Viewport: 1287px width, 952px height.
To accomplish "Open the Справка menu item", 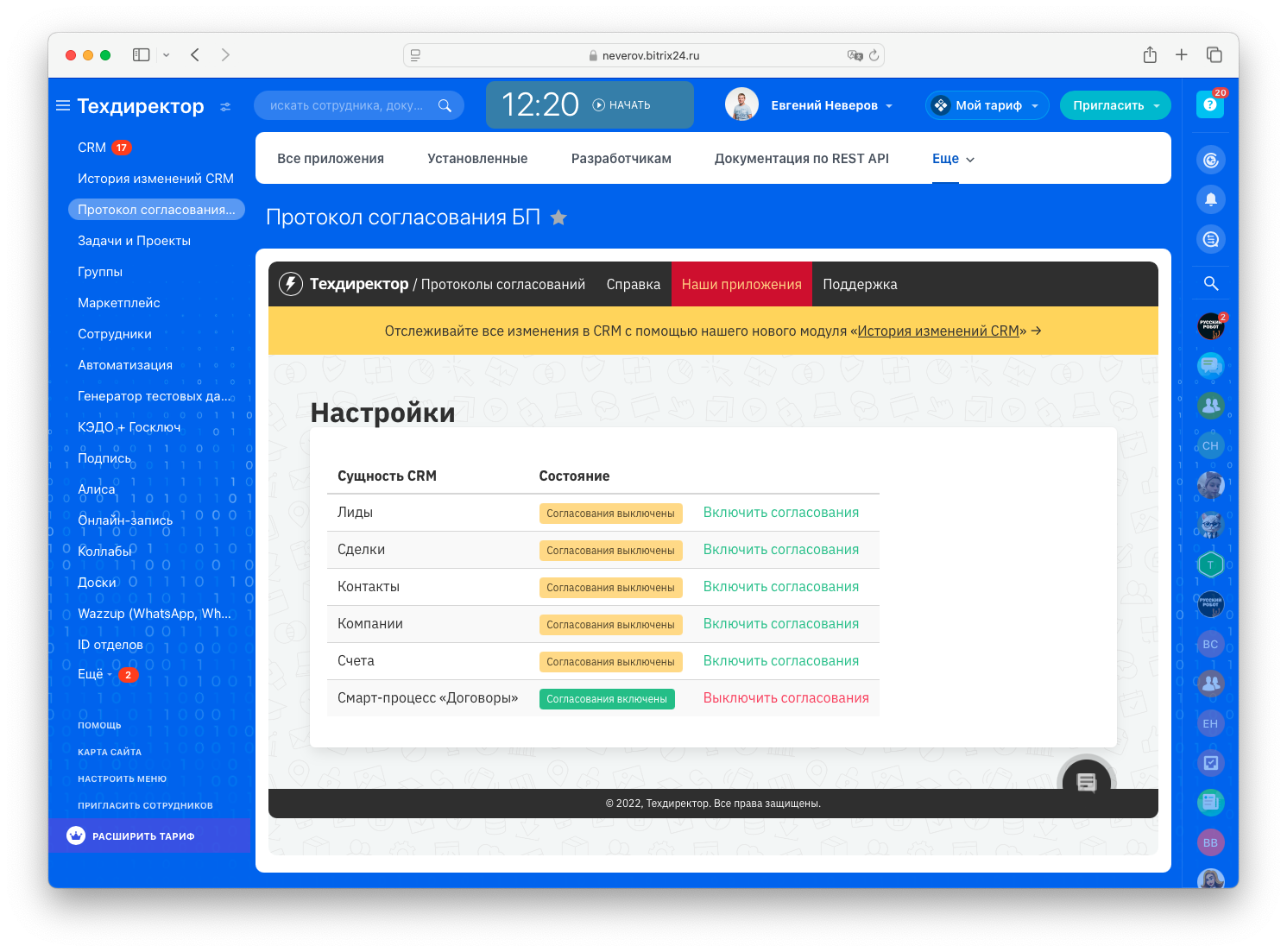I will click(634, 284).
